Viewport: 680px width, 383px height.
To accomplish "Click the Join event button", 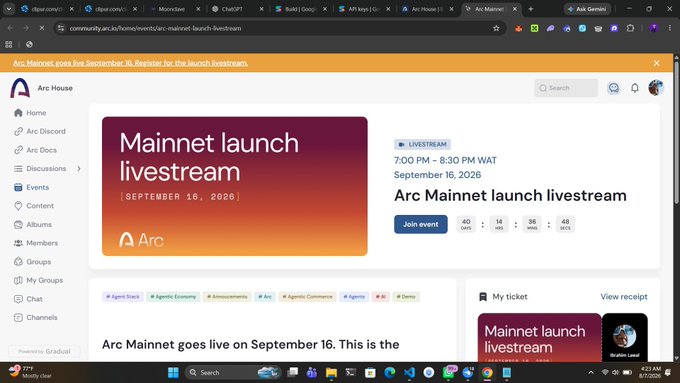I will click(x=421, y=224).
